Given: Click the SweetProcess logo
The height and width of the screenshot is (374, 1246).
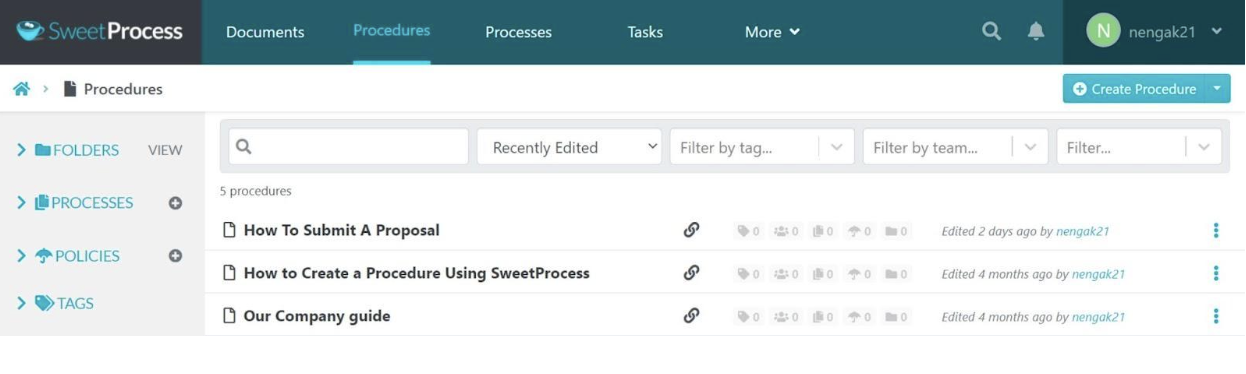Looking at the screenshot, I should coord(100,31).
